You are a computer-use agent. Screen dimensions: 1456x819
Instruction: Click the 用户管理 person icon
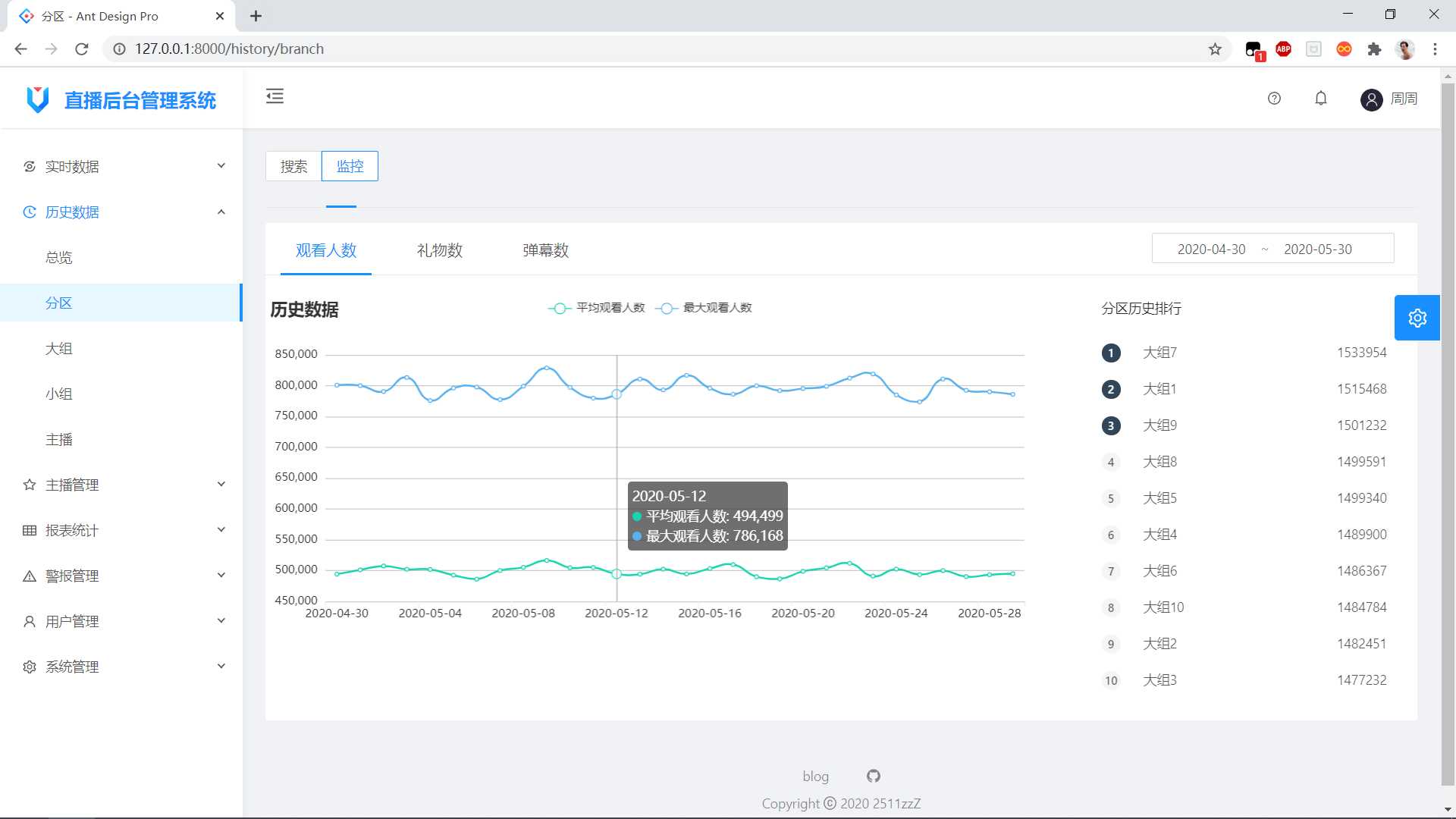point(30,621)
